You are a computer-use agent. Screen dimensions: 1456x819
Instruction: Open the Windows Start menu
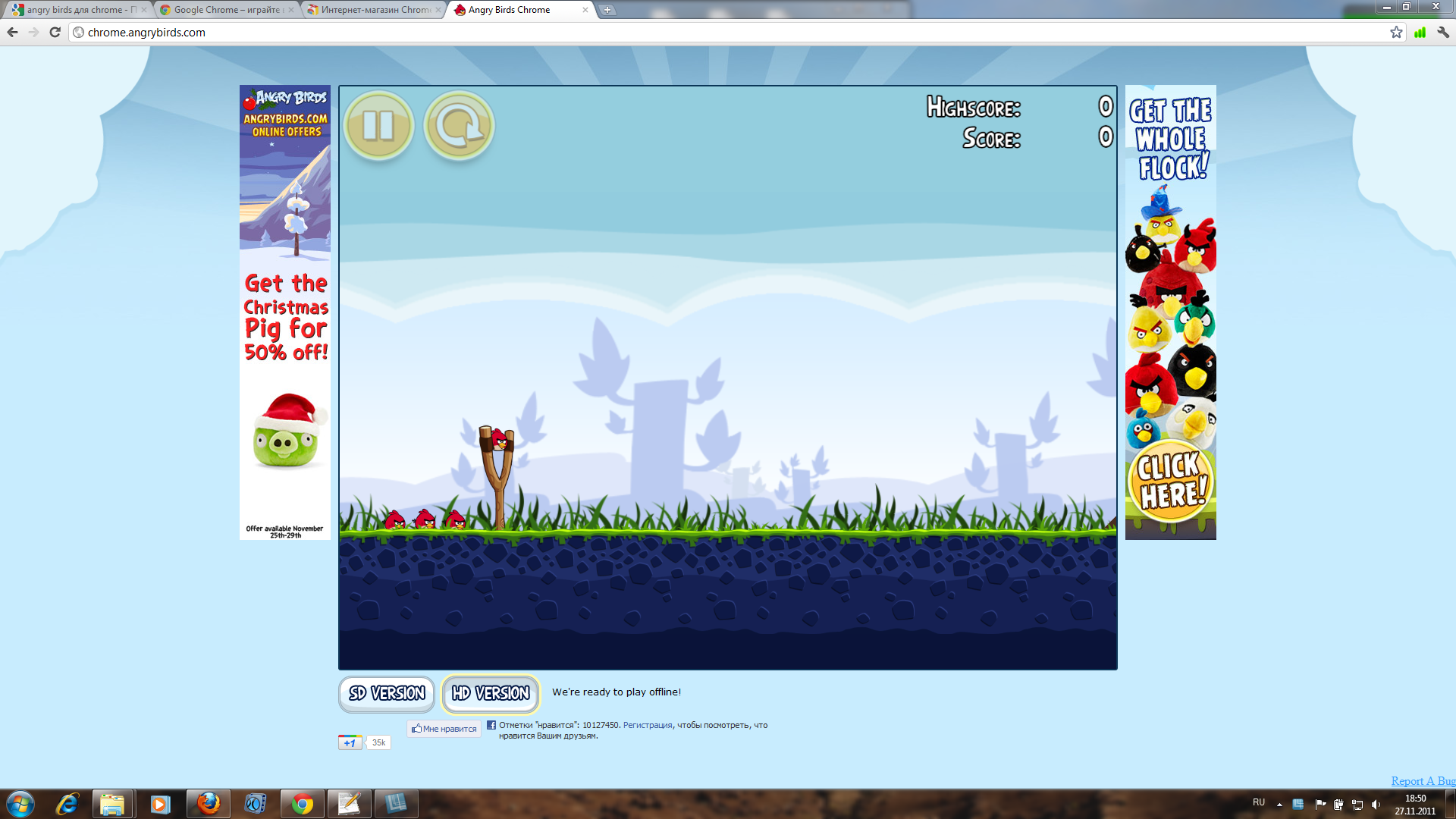click(20, 804)
